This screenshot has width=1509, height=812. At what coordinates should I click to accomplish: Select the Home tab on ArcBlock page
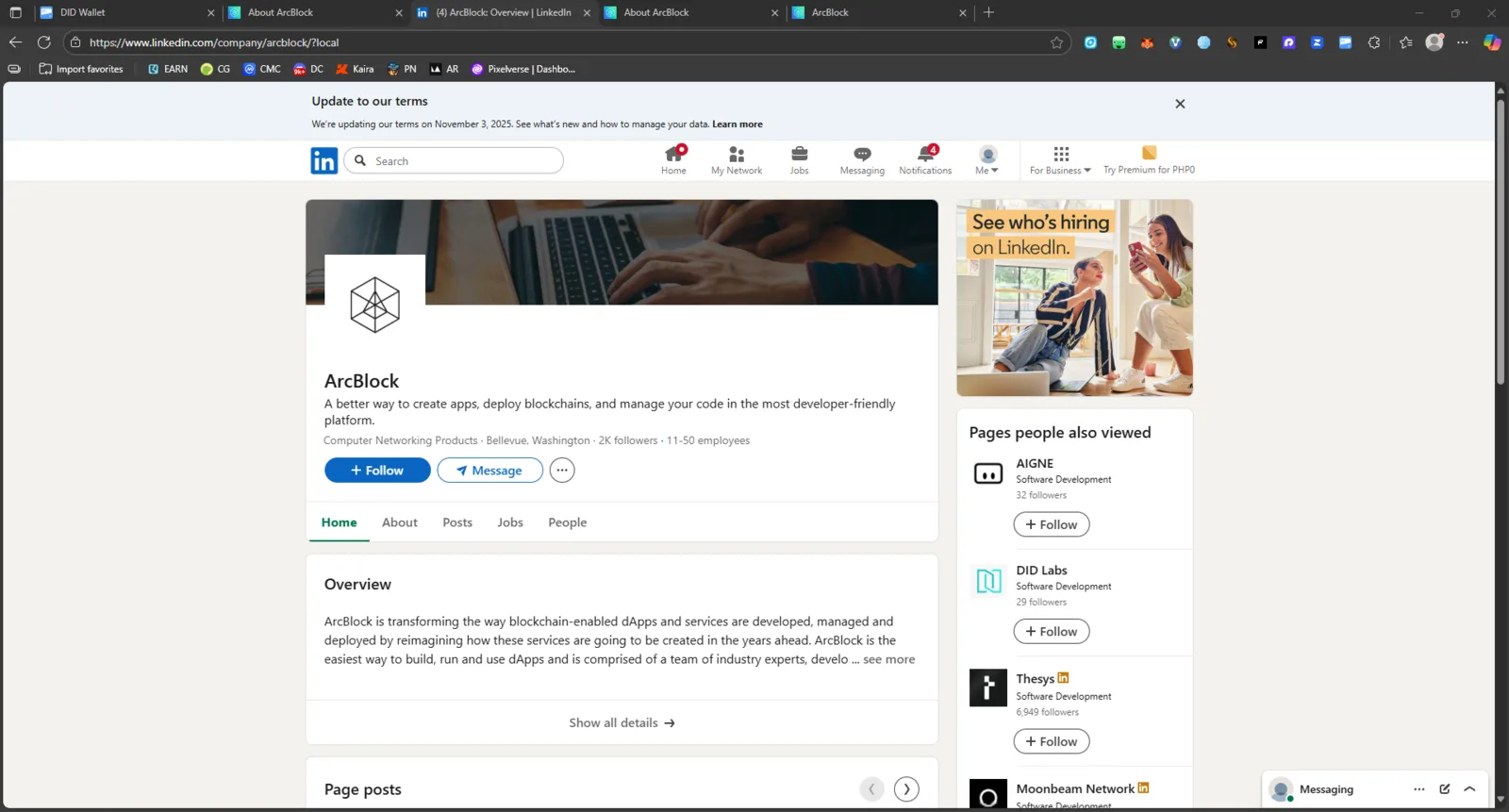[340, 522]
